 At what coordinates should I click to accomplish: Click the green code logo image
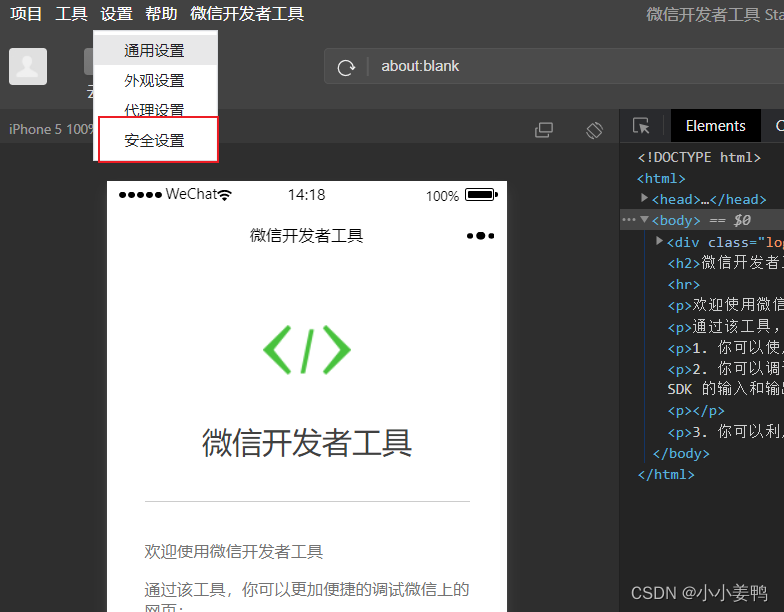click(x=307, y=350)
